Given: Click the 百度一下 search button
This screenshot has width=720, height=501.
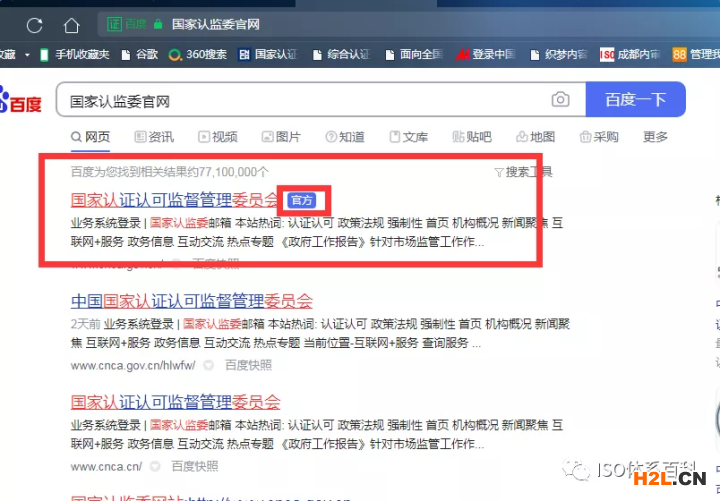Looking at the screenshot, I should click(x=636, y=99).
